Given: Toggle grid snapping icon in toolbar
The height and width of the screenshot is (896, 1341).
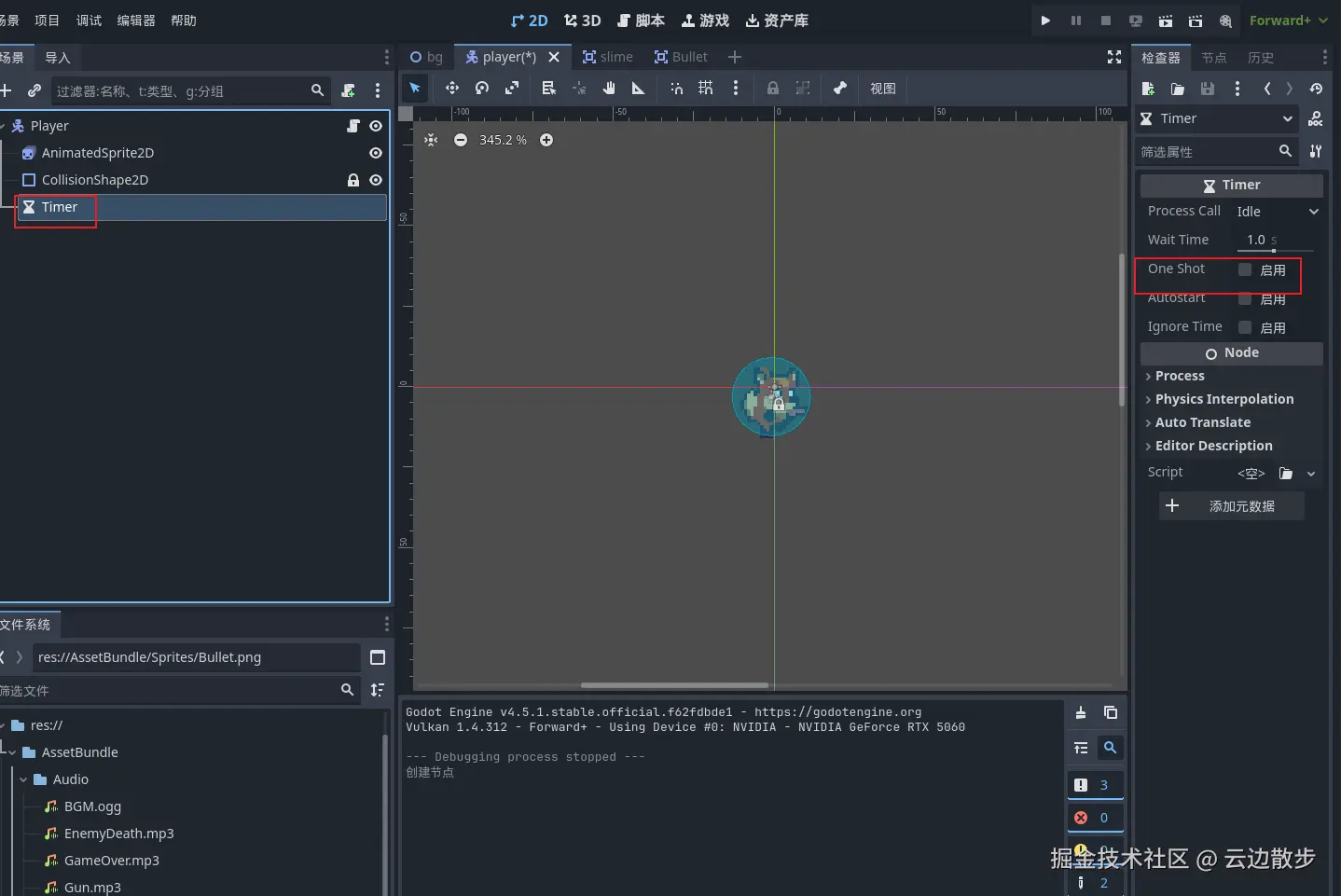Looking at the screenshot, I should (x=706, y=88).
